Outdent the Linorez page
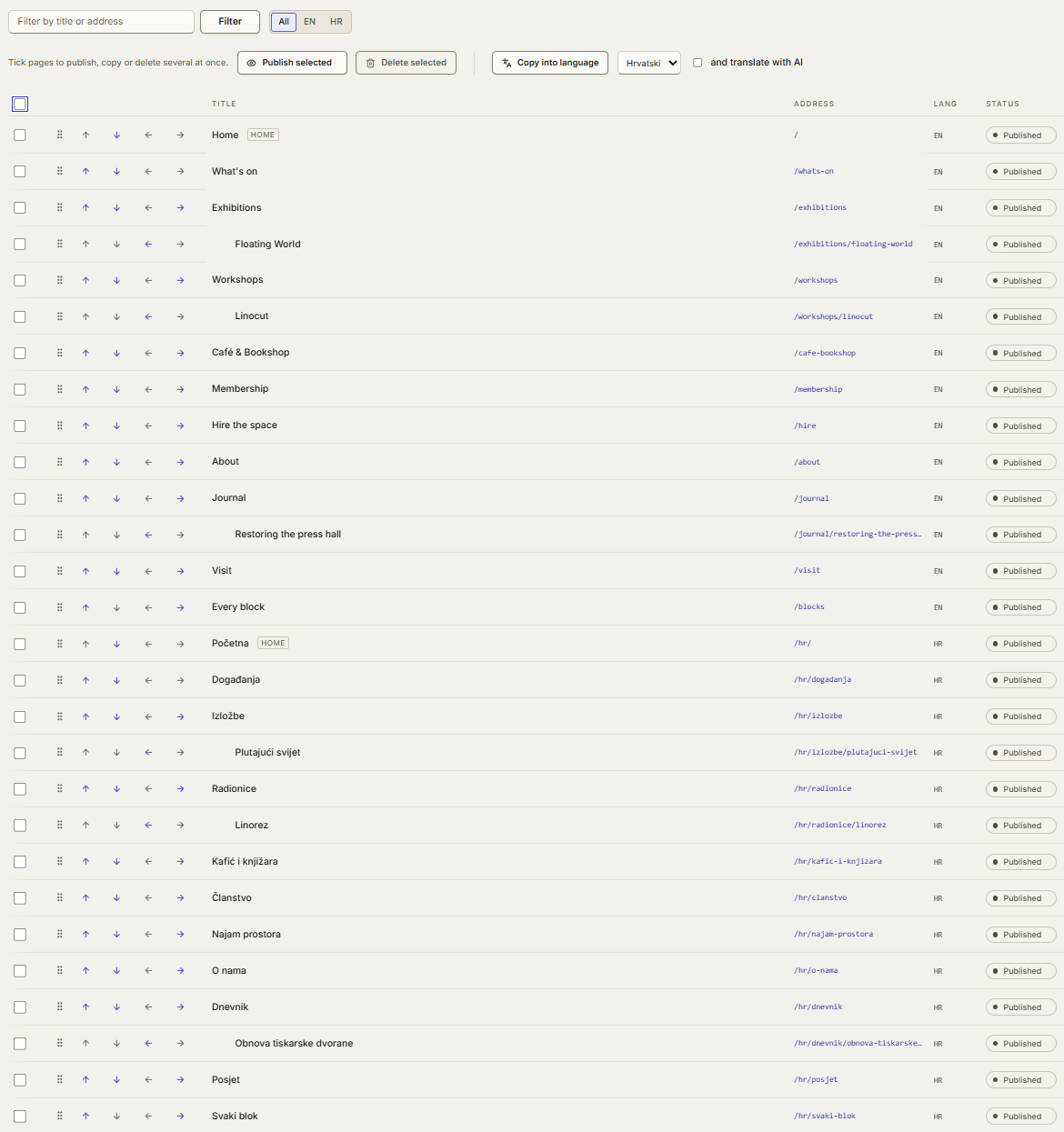 point(148,826)
